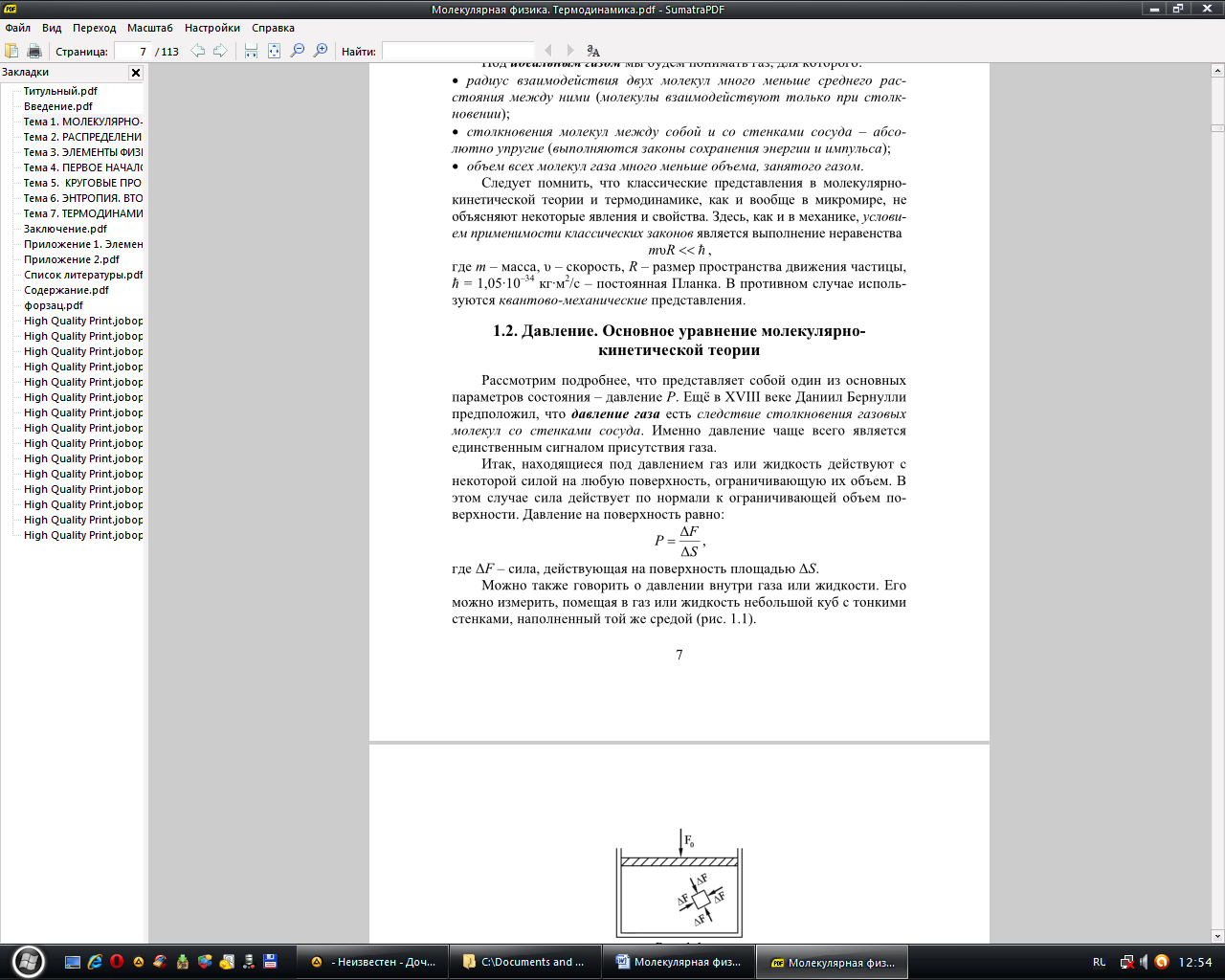The width and height of the screenshot is (1225, 980).
Task: Click the page number input field
Action: (132, 51)
